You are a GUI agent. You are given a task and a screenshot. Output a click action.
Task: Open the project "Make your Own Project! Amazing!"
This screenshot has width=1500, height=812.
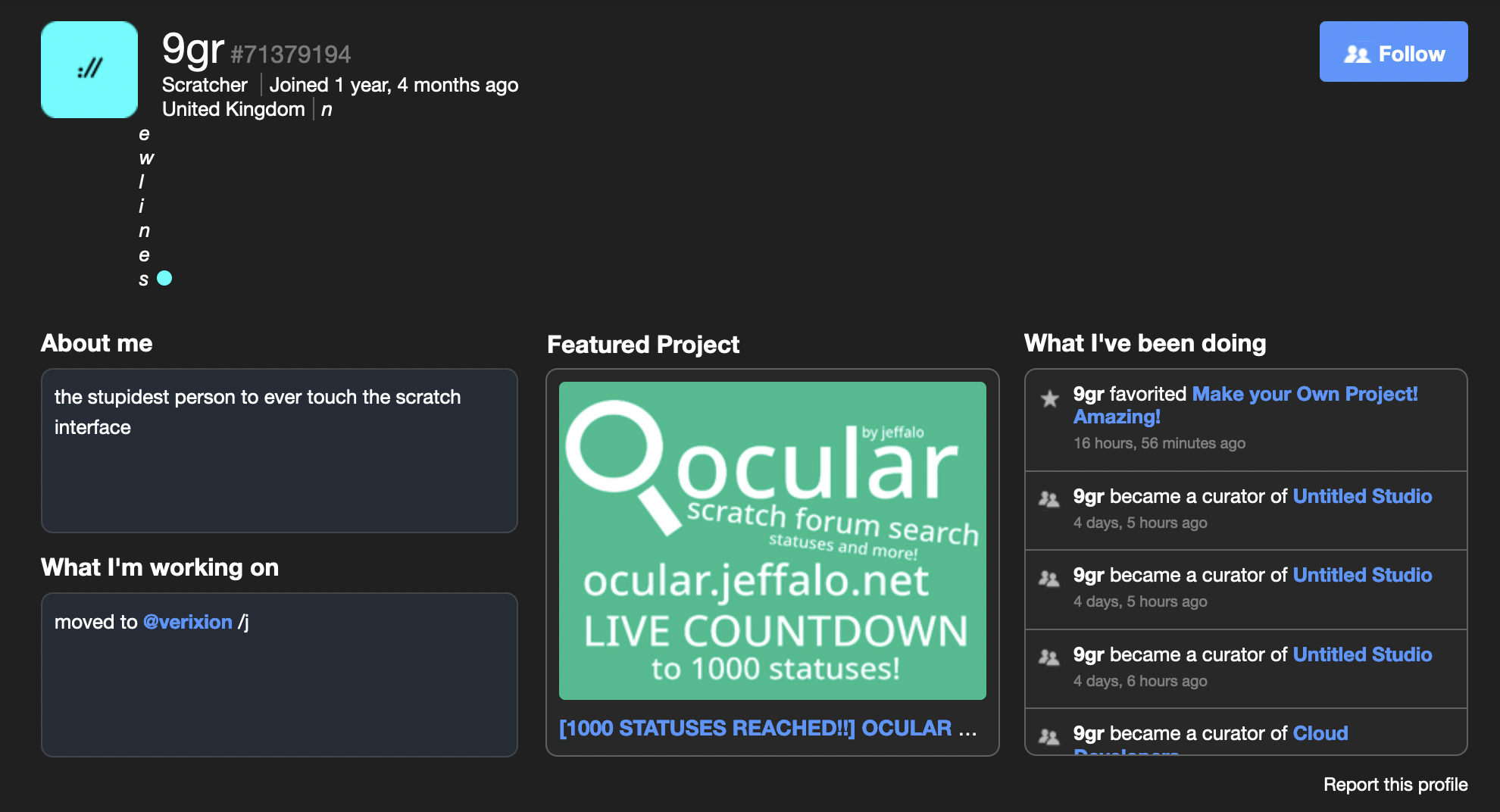pos(1305,395)
